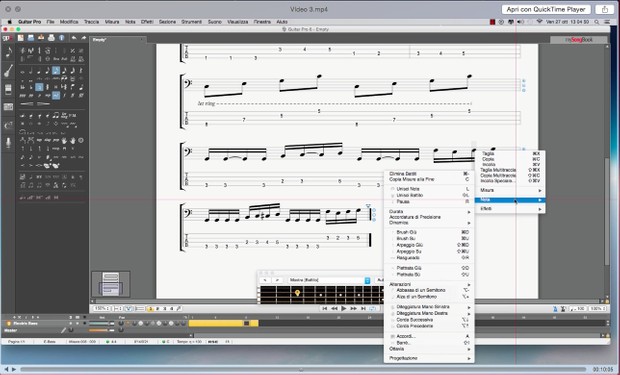Click the save disk icon in toolbar
Screen dimensions: 620x375
click(30, 38)
